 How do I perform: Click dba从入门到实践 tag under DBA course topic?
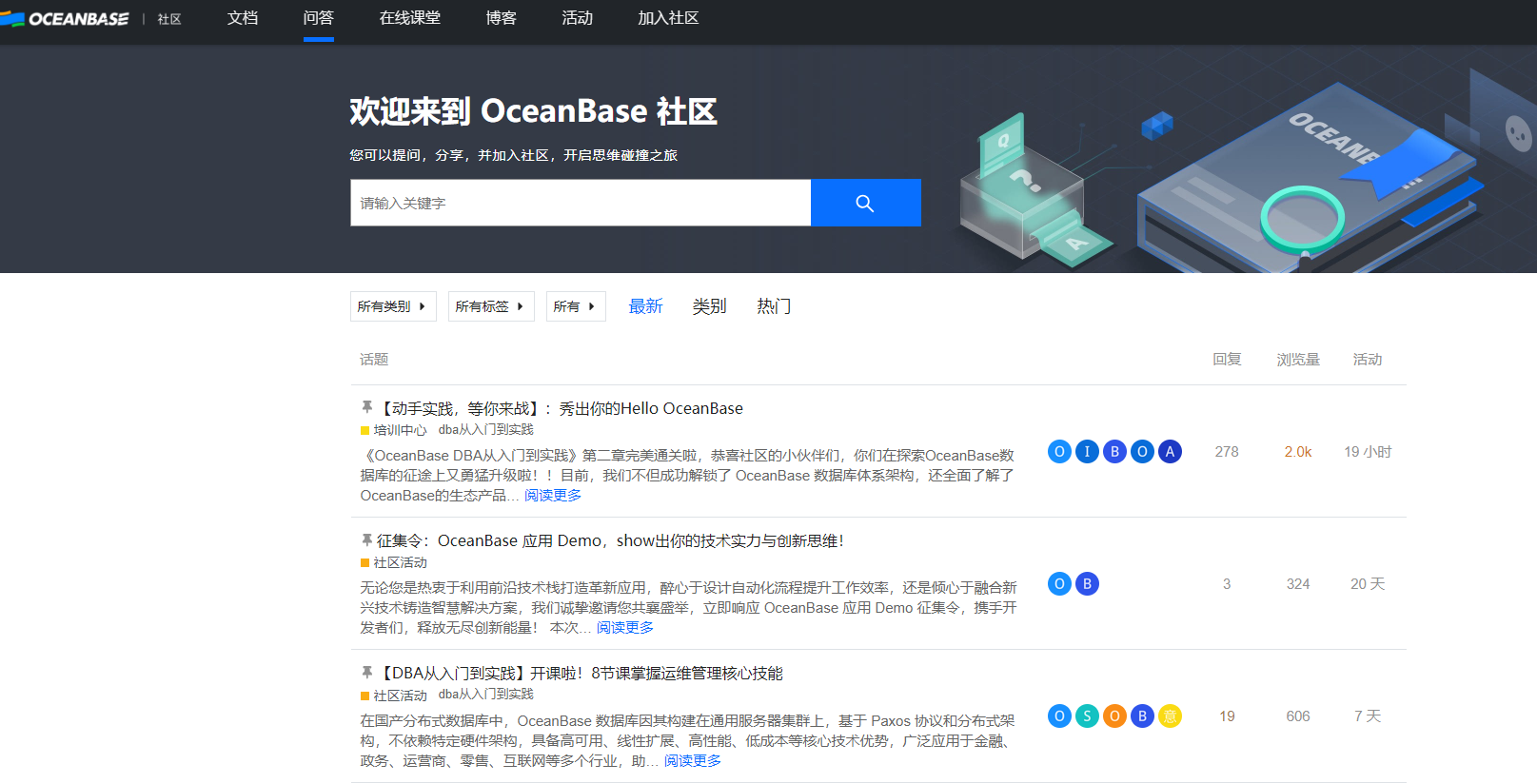click(486, 695)
